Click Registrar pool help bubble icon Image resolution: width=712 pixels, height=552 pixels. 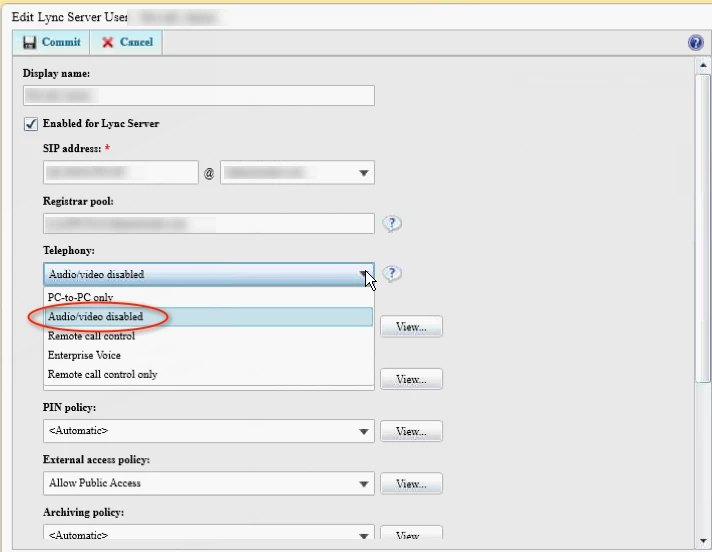tap(391, 223)
